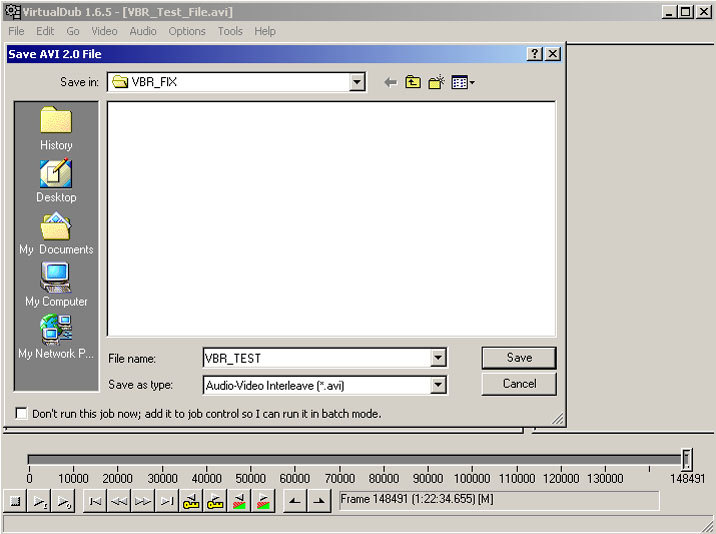Screen dimensions: 716x534
Task: Jump to the end of video
Action: [x=167, y=502]
